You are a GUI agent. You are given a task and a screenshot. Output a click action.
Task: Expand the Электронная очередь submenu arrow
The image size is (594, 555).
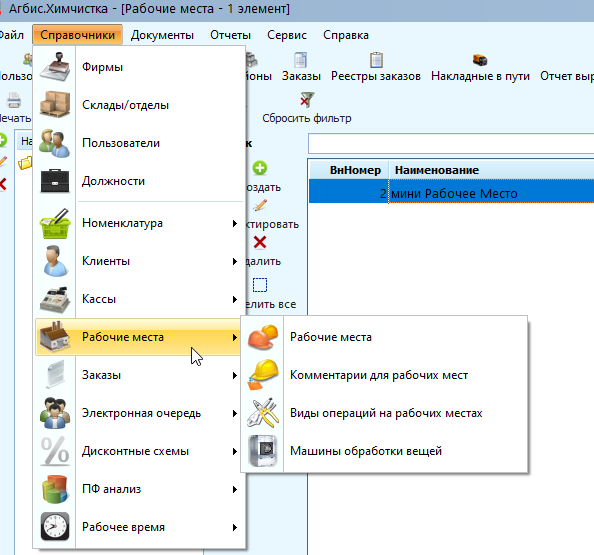pos(235,413)
